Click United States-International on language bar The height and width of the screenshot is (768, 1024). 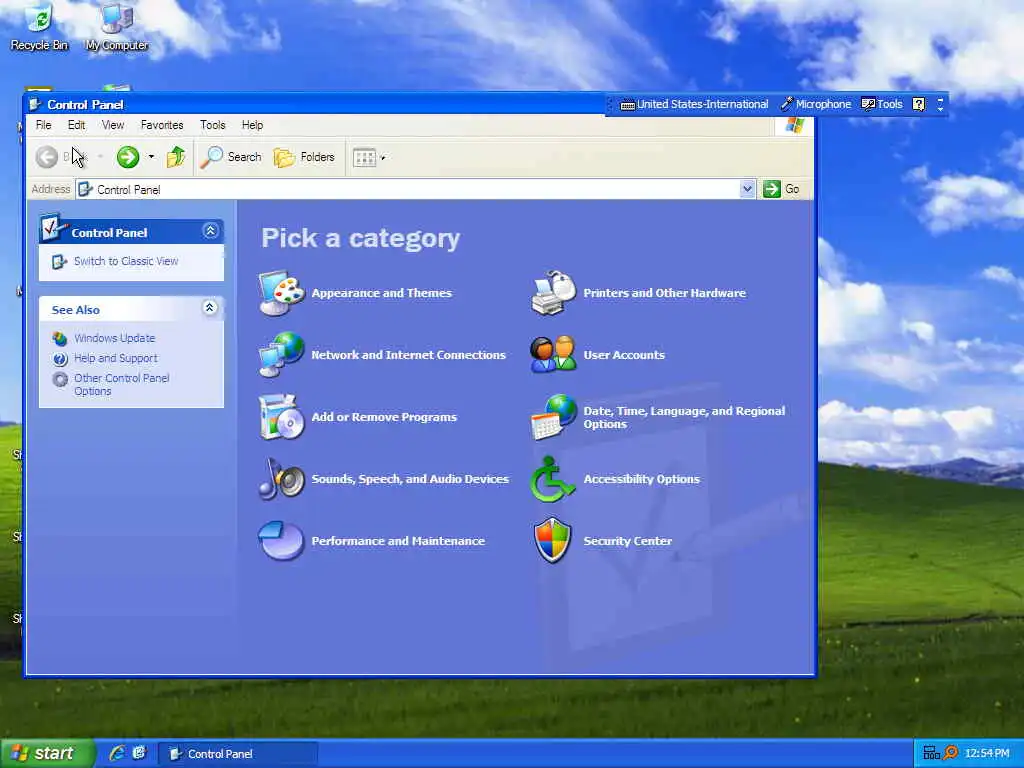[x=694, y=104]
